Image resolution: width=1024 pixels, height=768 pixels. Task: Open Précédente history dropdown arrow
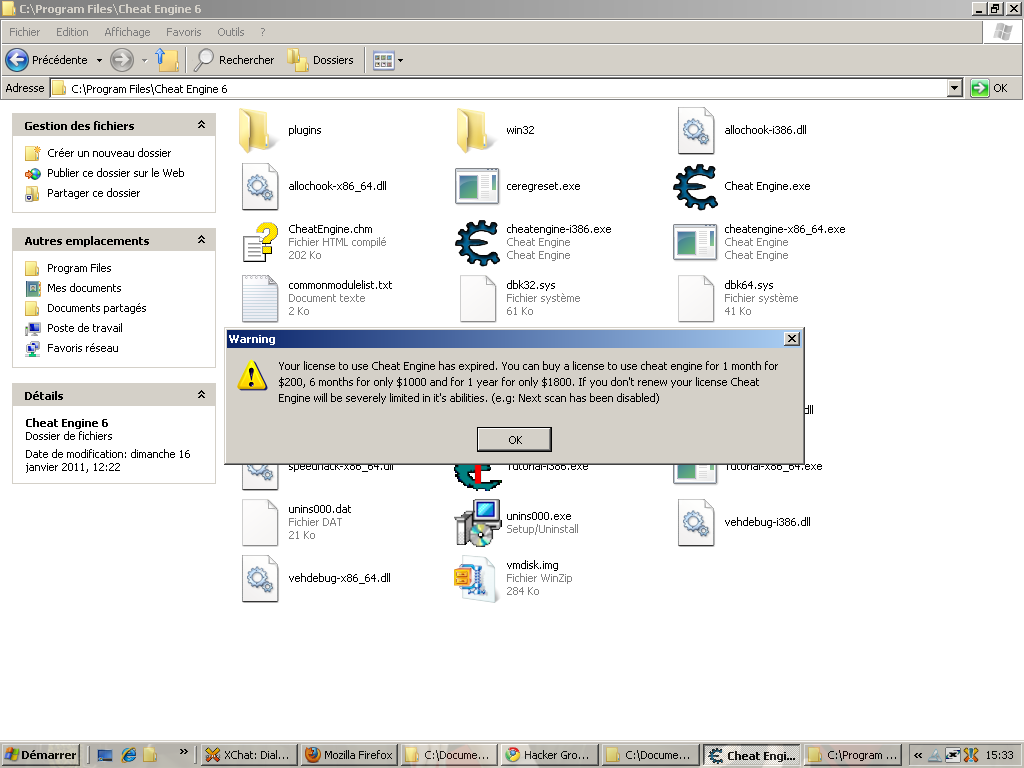pyautogui.click(x=99, y=61)
